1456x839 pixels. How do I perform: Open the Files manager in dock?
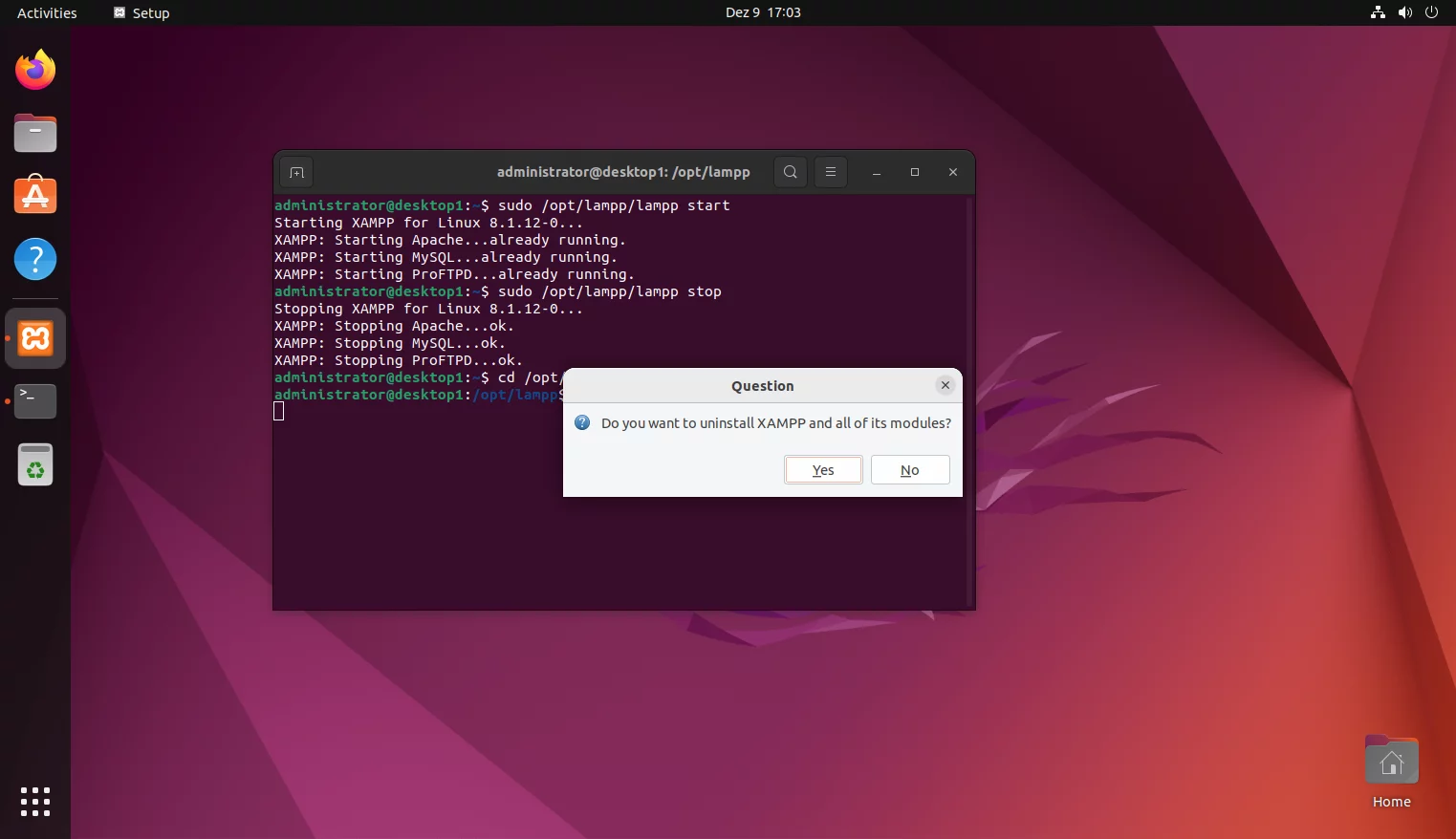tap(35, 133)
